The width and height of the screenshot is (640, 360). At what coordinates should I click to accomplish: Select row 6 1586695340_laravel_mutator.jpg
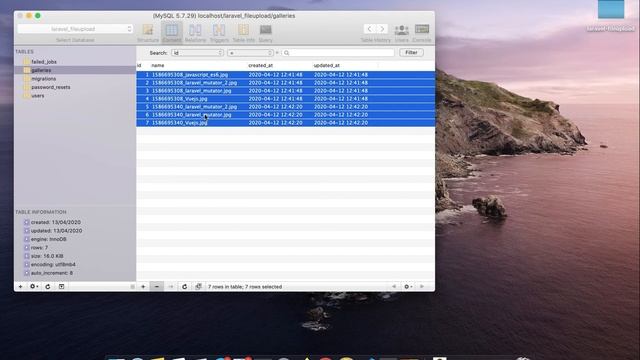[285, 115]
